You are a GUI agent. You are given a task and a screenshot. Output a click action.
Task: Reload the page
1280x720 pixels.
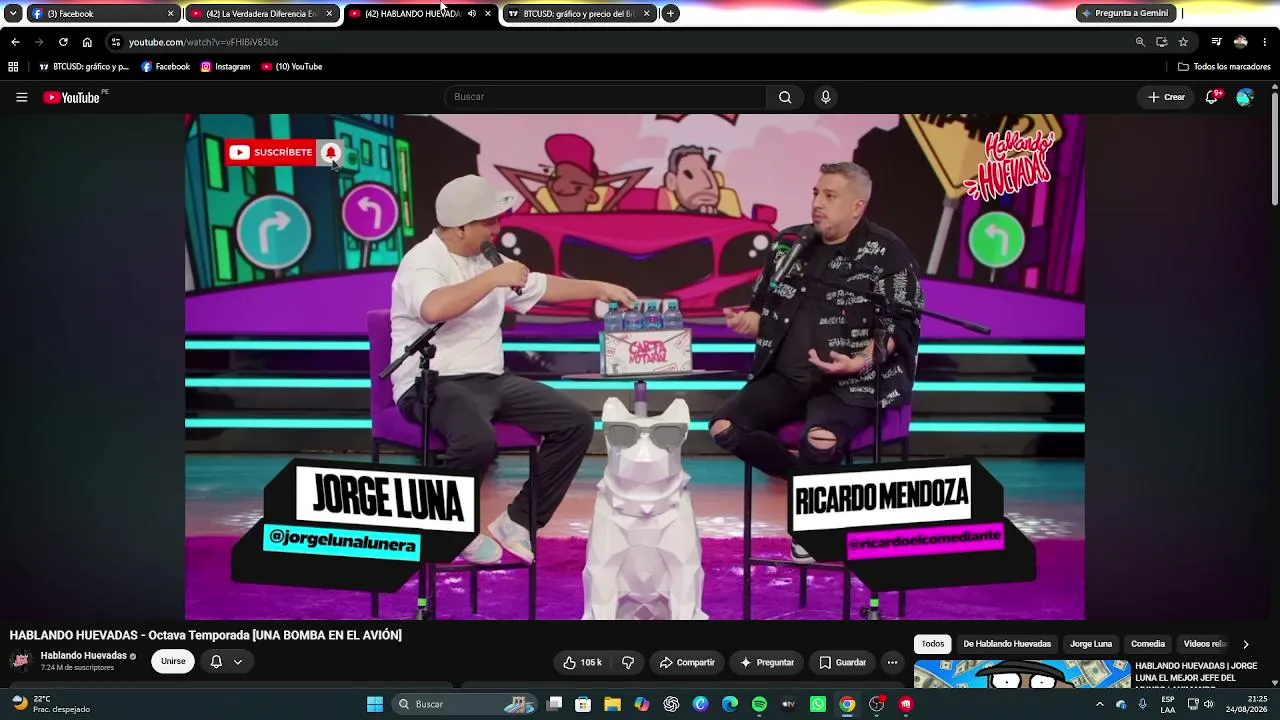coord(63,42)
